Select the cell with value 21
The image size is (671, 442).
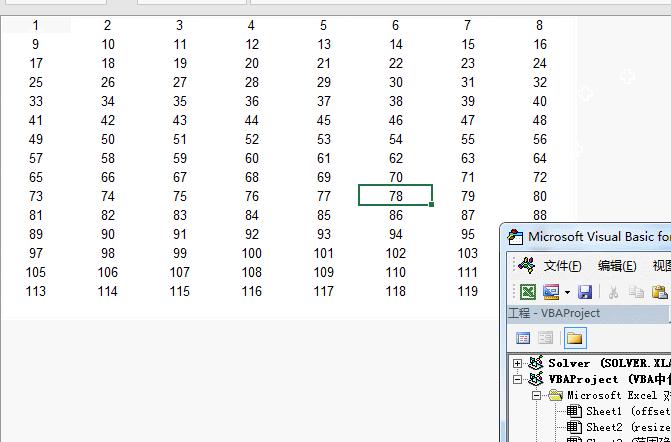tap(324, 63)
